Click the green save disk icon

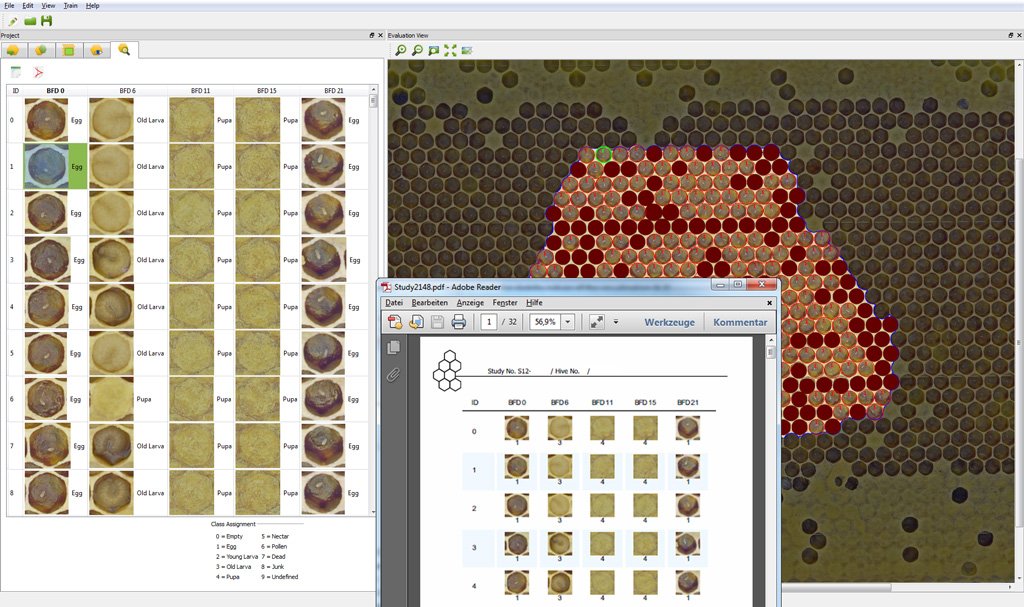click(x=46, y=21)
